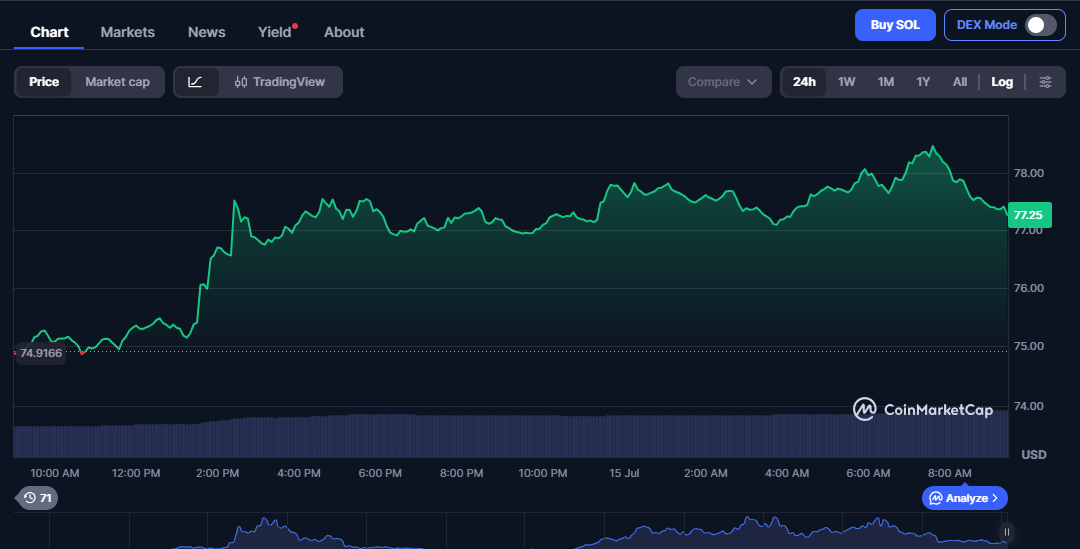Open the News tab
The width and height of the screenshot is (1080, 549).
tap(207, 32)
